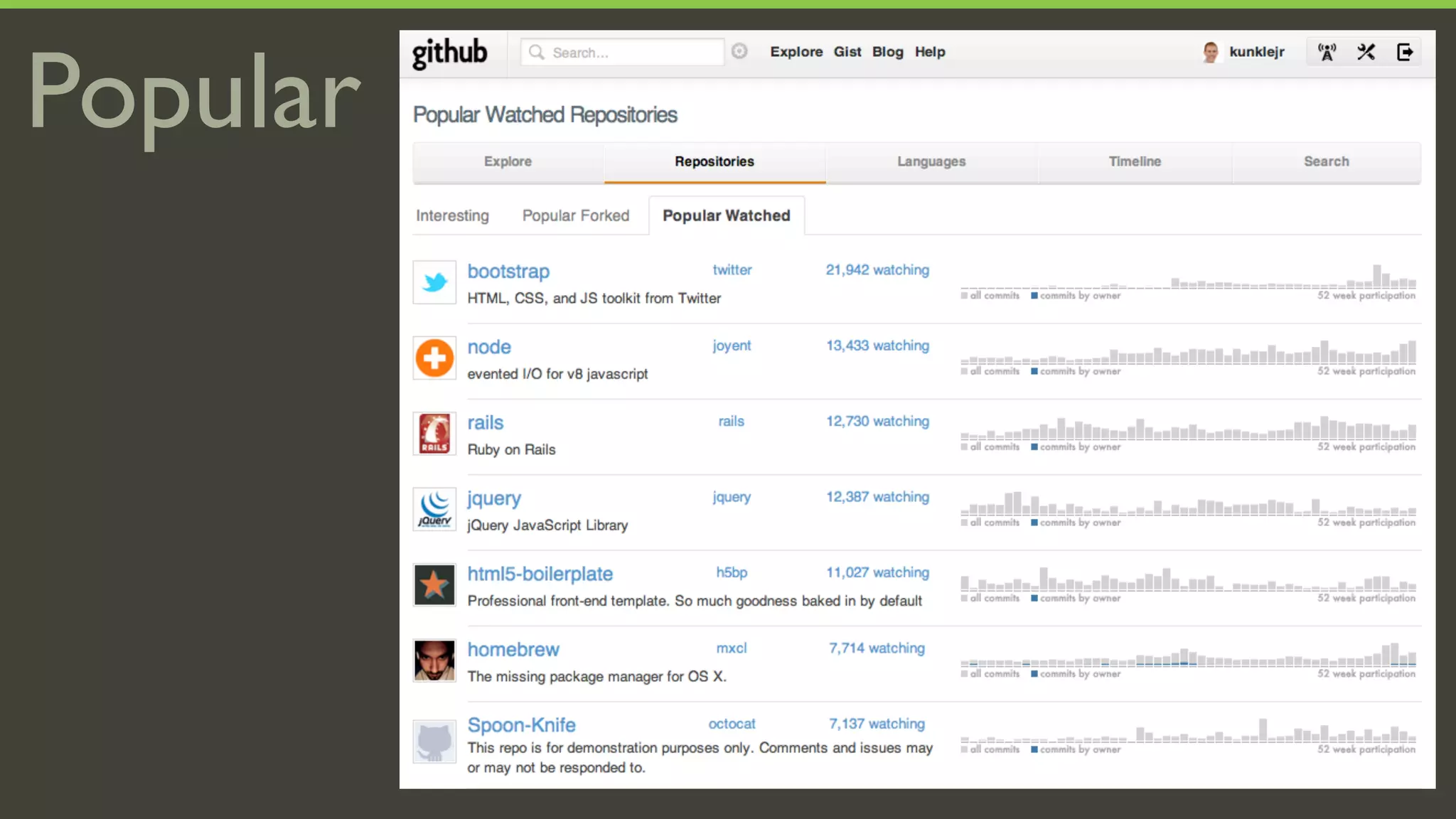Click the Rails logo avatar
Image resolution: width=1456 pixels, height=819 pixels.
434,434
